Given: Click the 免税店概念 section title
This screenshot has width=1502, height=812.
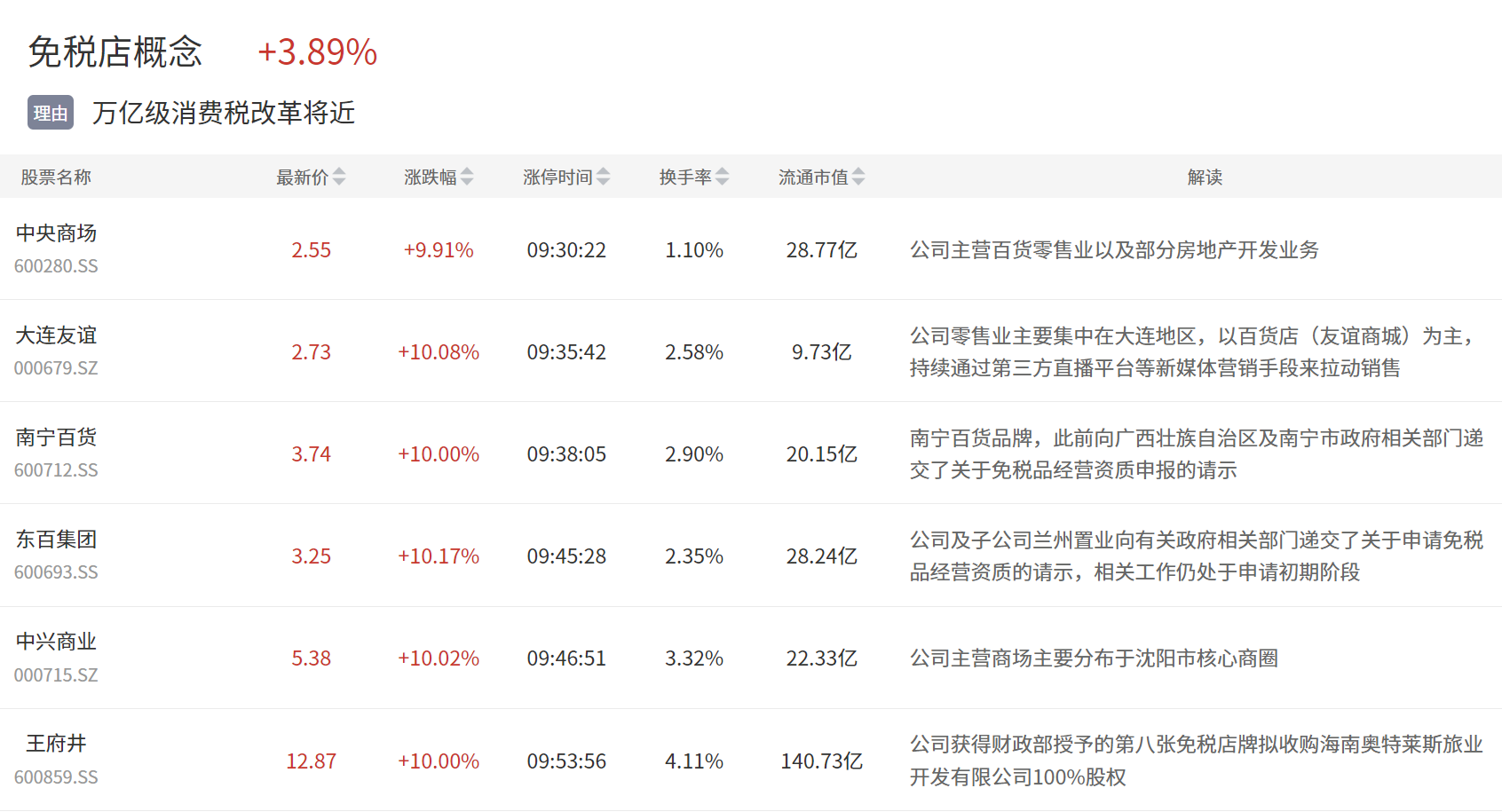Looking at the screenshot, I should tap(115, 52).
